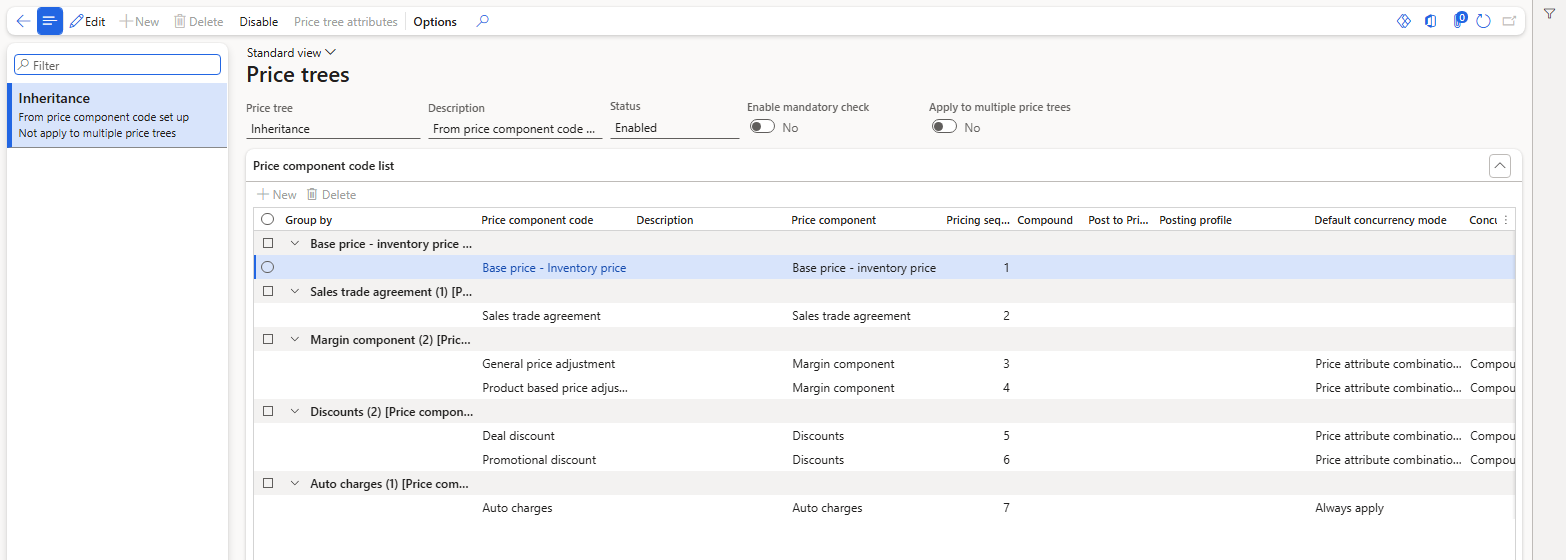
Task: Collapse the Sales trade agreement group
Action: pyautogui.click(x=295, y=291)
